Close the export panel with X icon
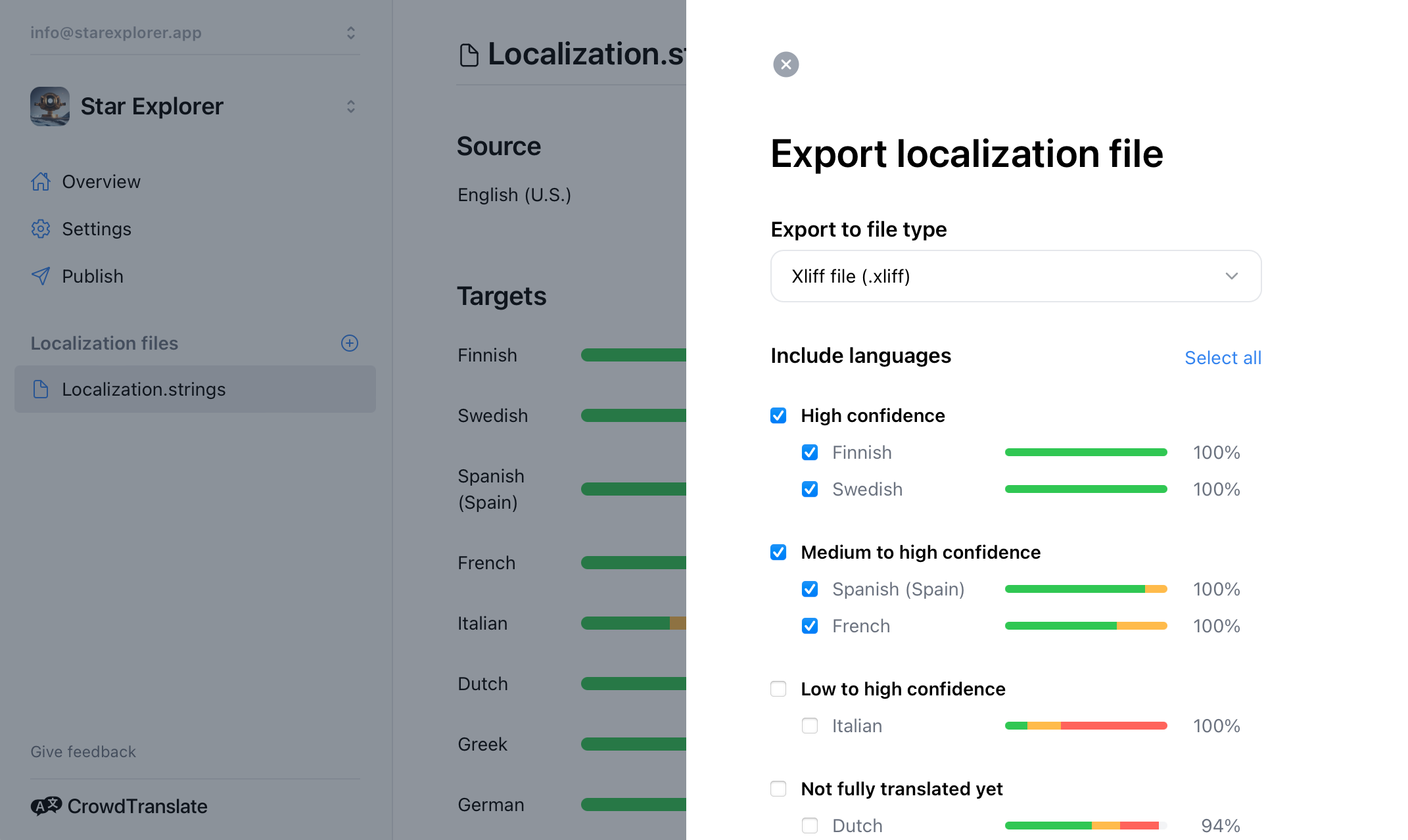Screen dimensions: 1408x840 click(x=786, y=64)
